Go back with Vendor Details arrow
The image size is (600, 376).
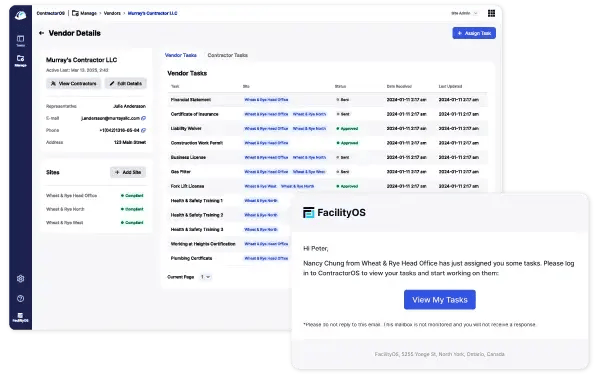pos(41,33)
